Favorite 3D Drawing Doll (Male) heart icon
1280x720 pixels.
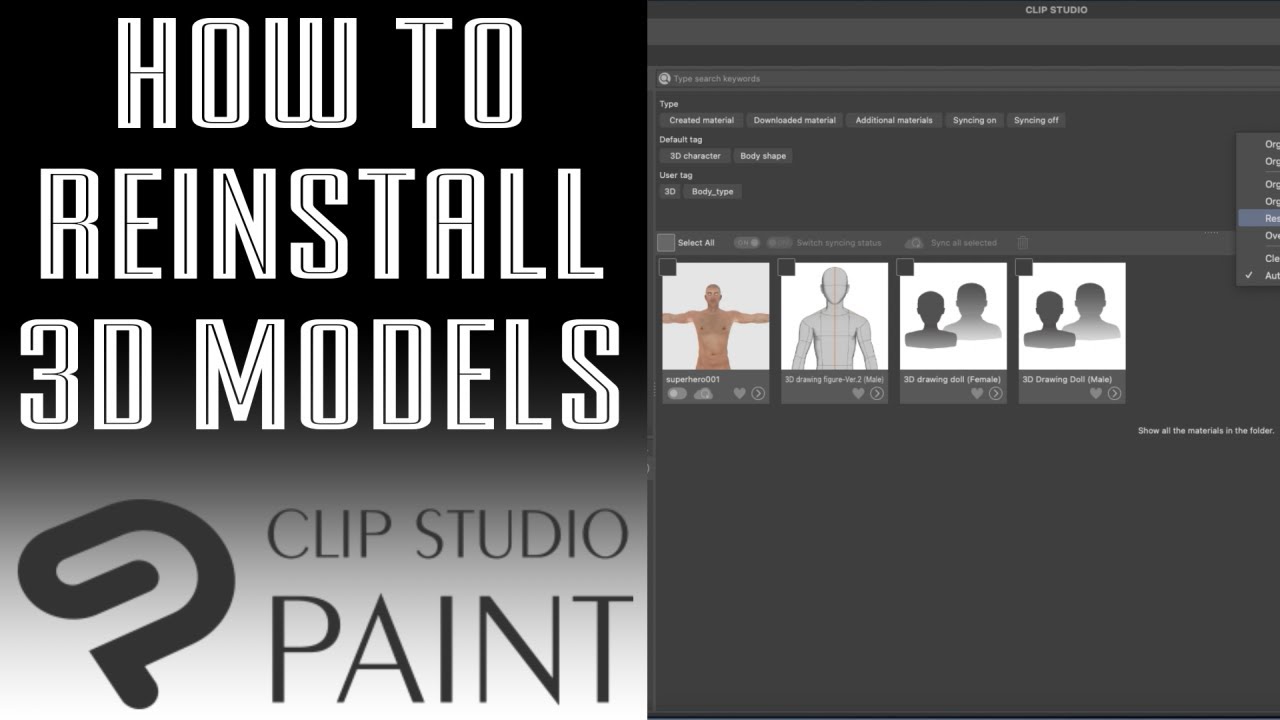click(x=1096, y=394)
